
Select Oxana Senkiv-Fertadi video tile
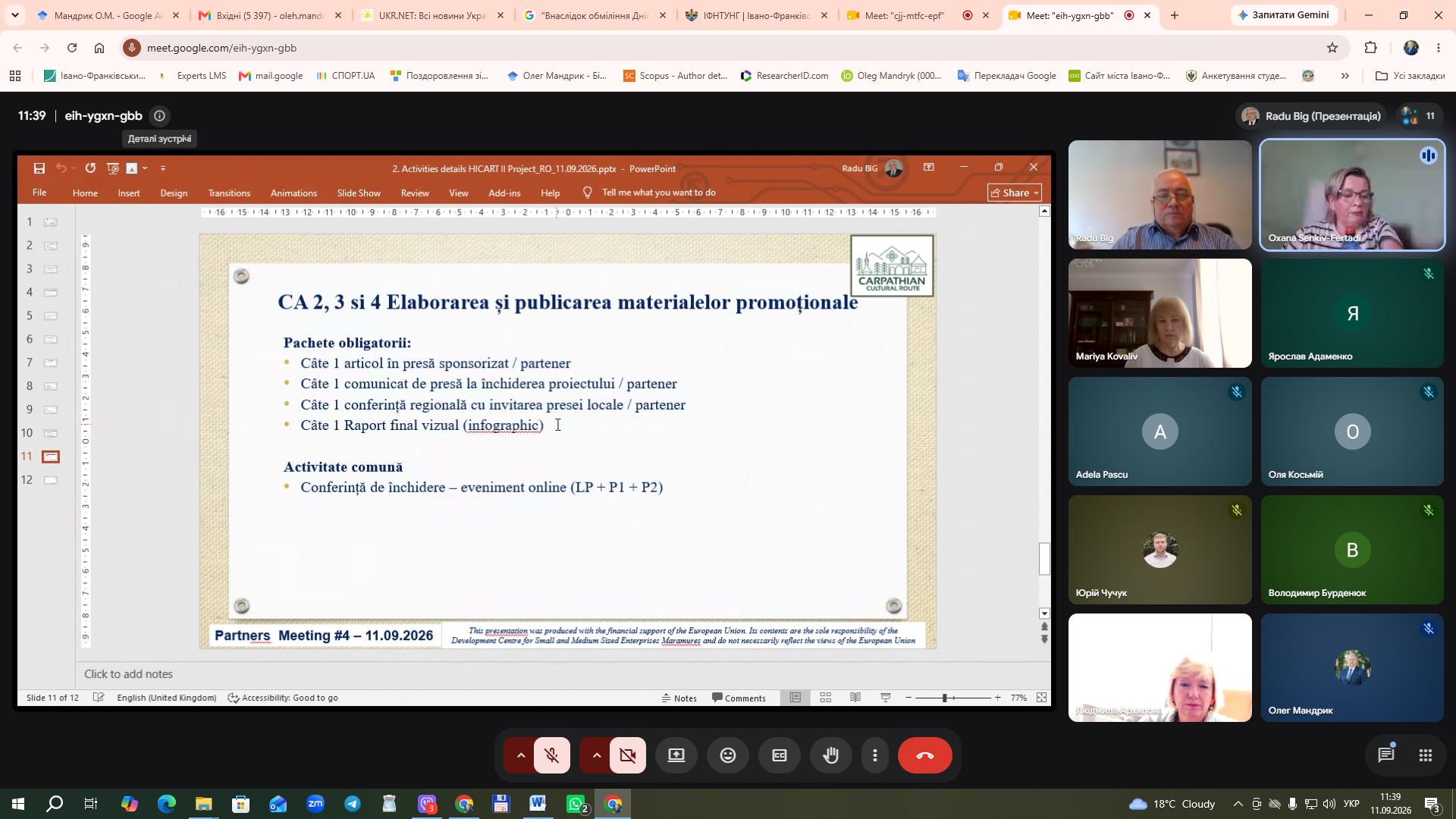click(x=1352, y=195)
